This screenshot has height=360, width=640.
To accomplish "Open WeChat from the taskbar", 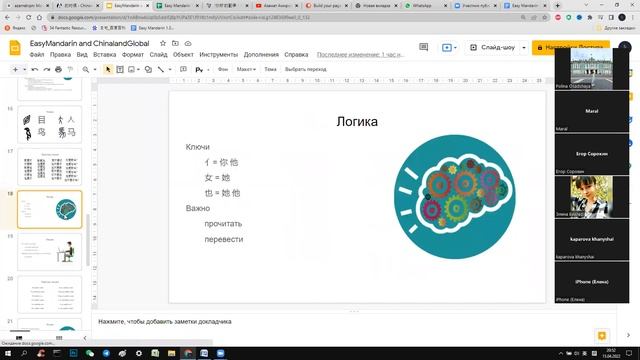I will point(90,353).
